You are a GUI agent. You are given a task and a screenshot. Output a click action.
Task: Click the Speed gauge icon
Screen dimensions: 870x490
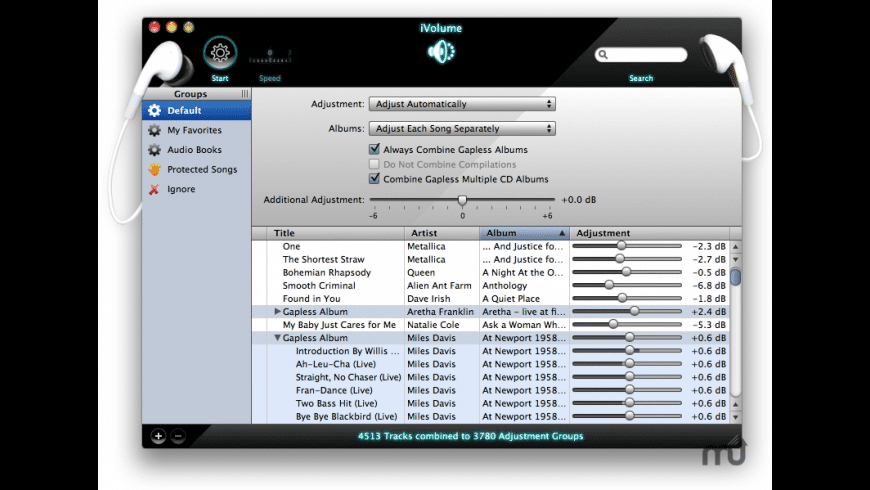tap(270, 55)
